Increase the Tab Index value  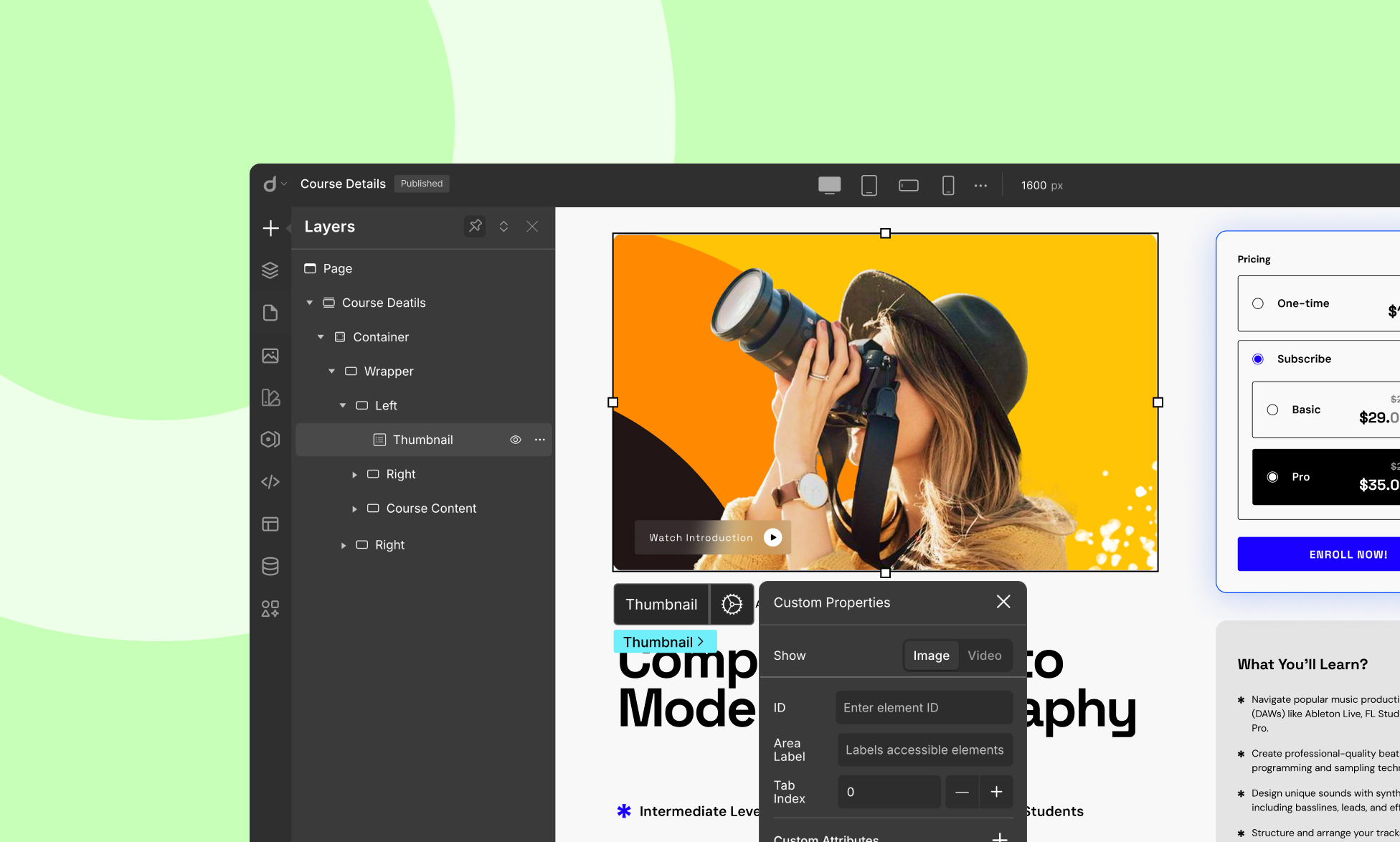[x=996, y=792]
